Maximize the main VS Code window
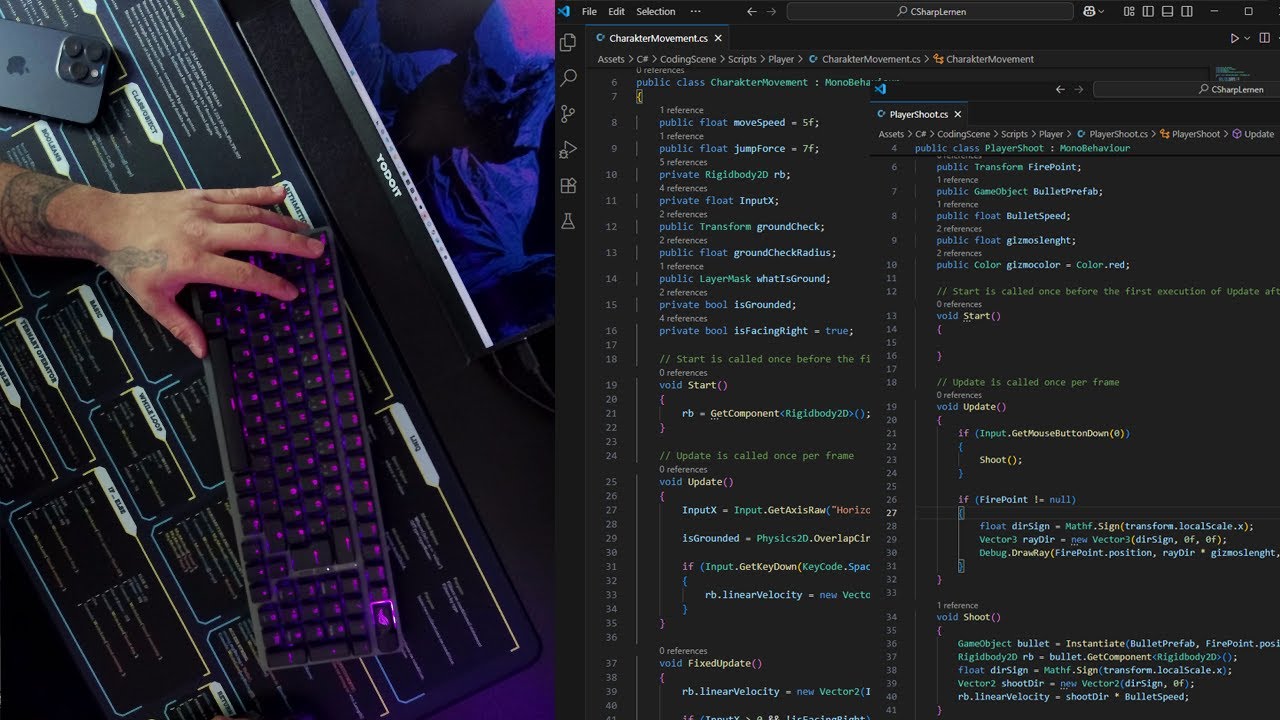Screen dimensions: 1280x720 [1248, 11]
